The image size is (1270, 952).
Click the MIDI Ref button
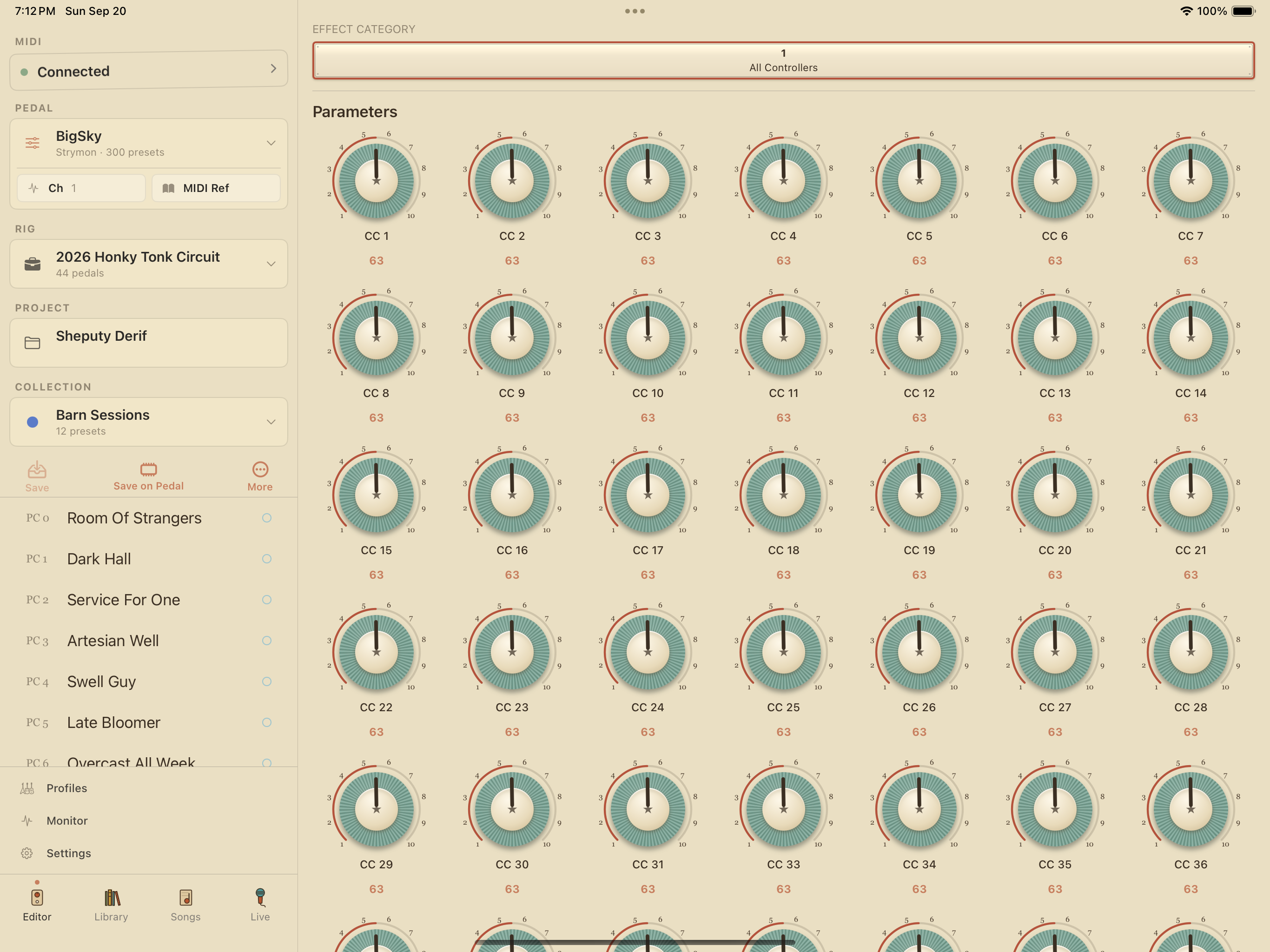tap(216, 188)
